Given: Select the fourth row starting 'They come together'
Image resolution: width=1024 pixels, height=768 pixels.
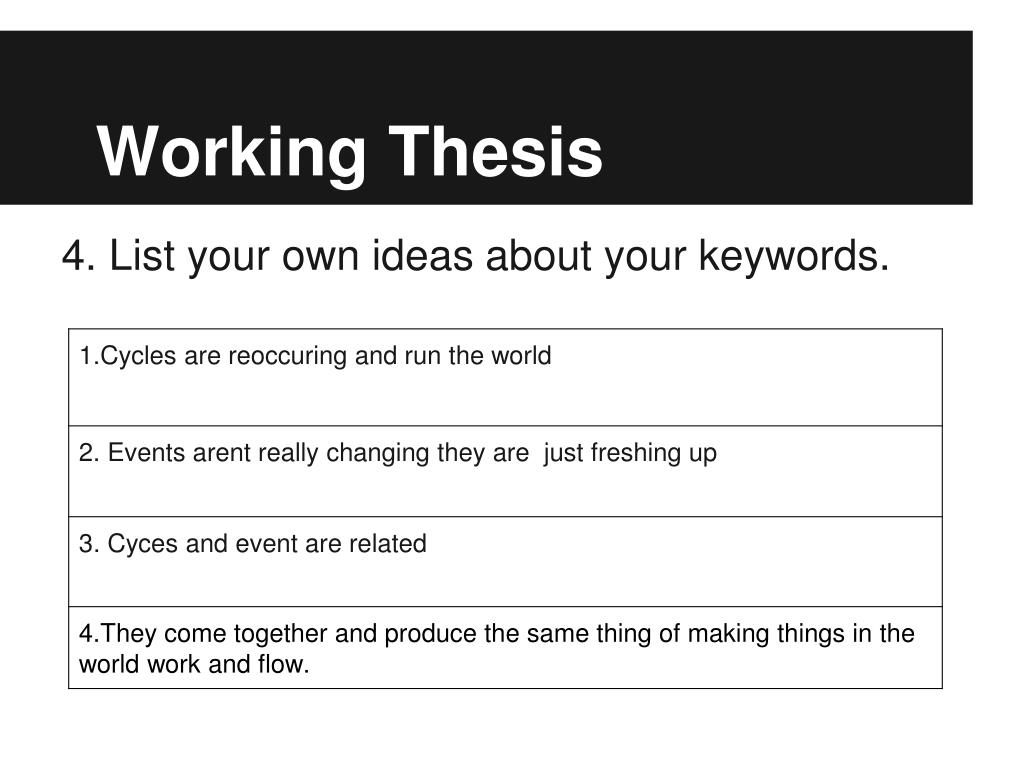Looking at the screenshot, I should click(x=505, y=647).
